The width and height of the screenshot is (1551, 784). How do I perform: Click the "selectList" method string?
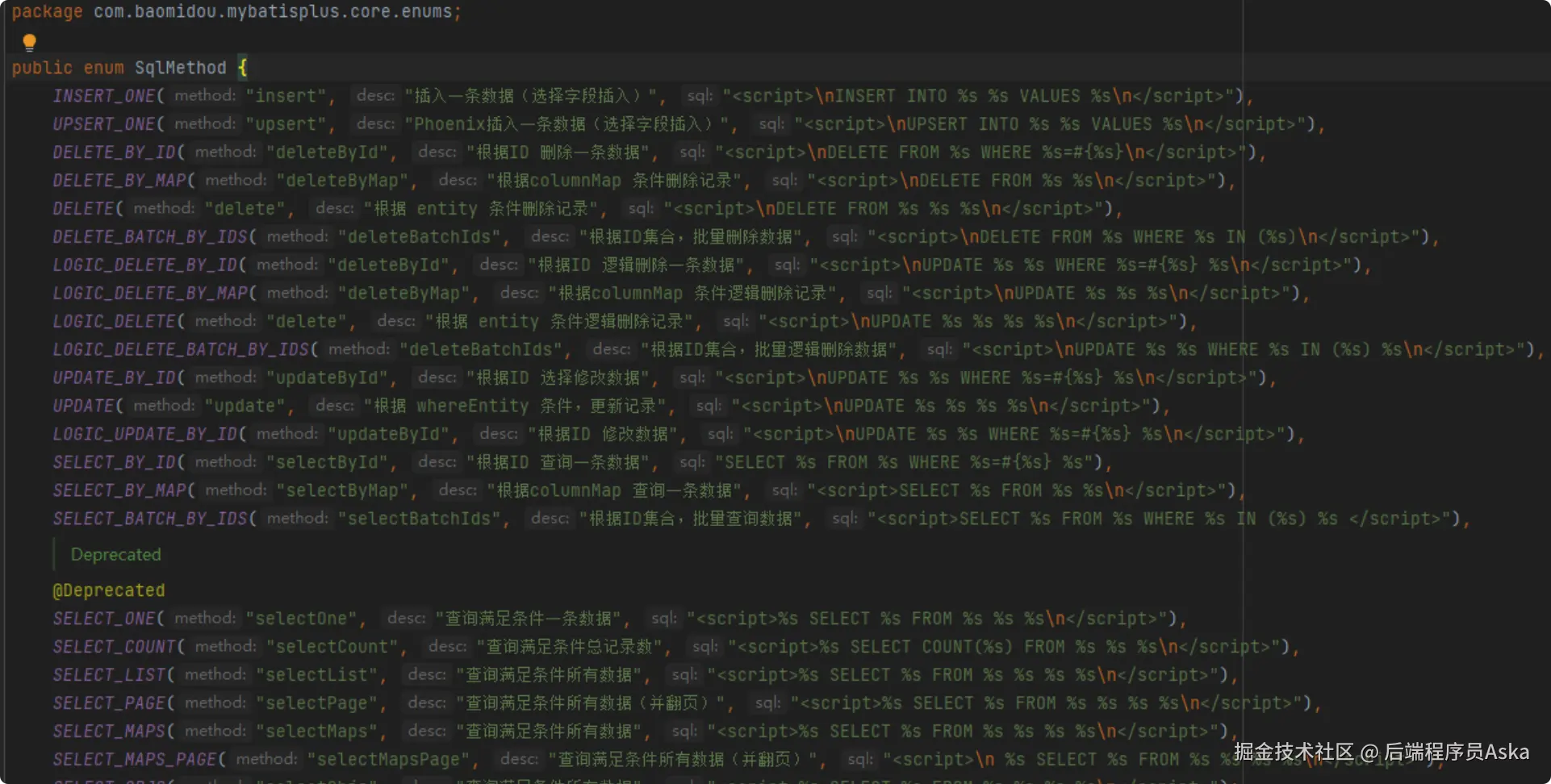pyautogui.click(x=317, y=675)
